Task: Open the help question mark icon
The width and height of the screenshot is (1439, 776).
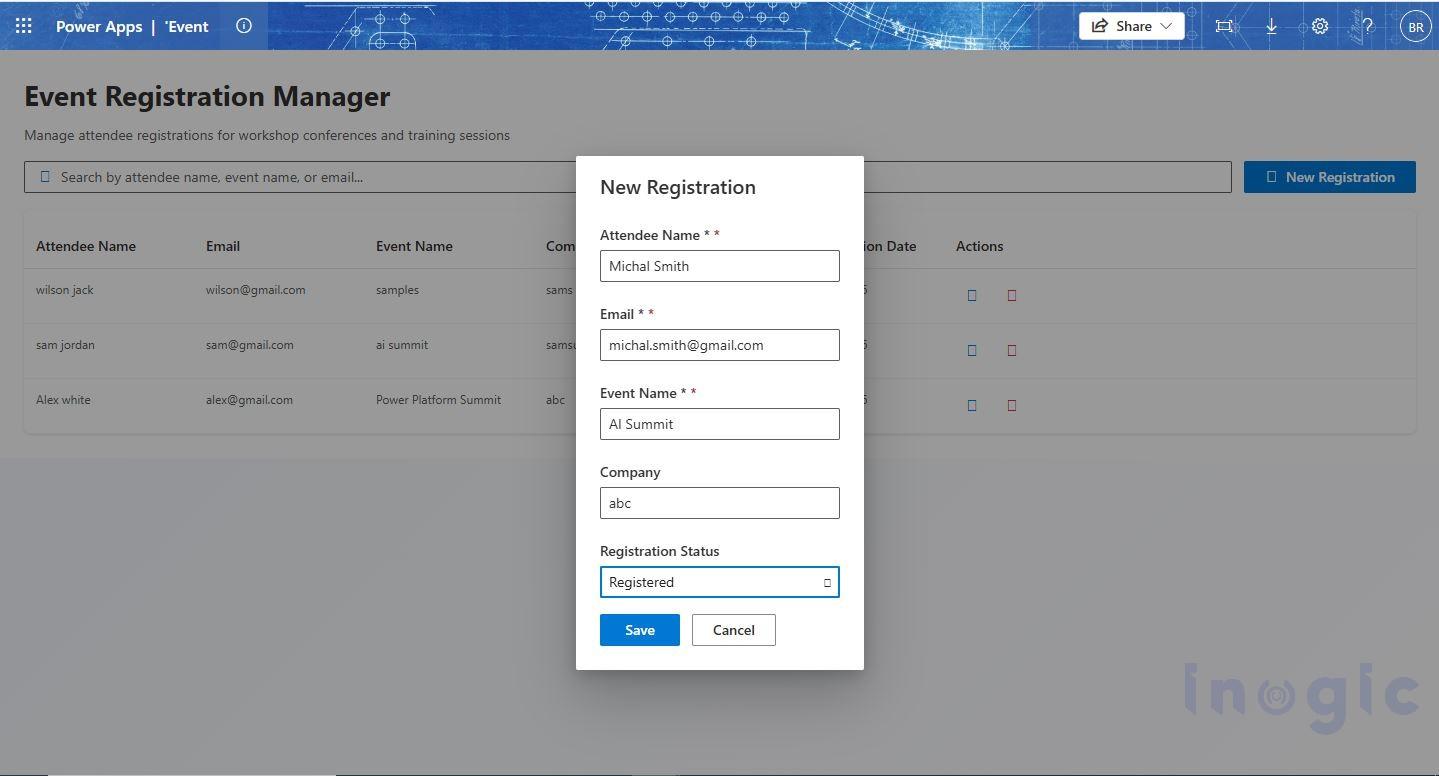Action: (x=1367, y=26)
